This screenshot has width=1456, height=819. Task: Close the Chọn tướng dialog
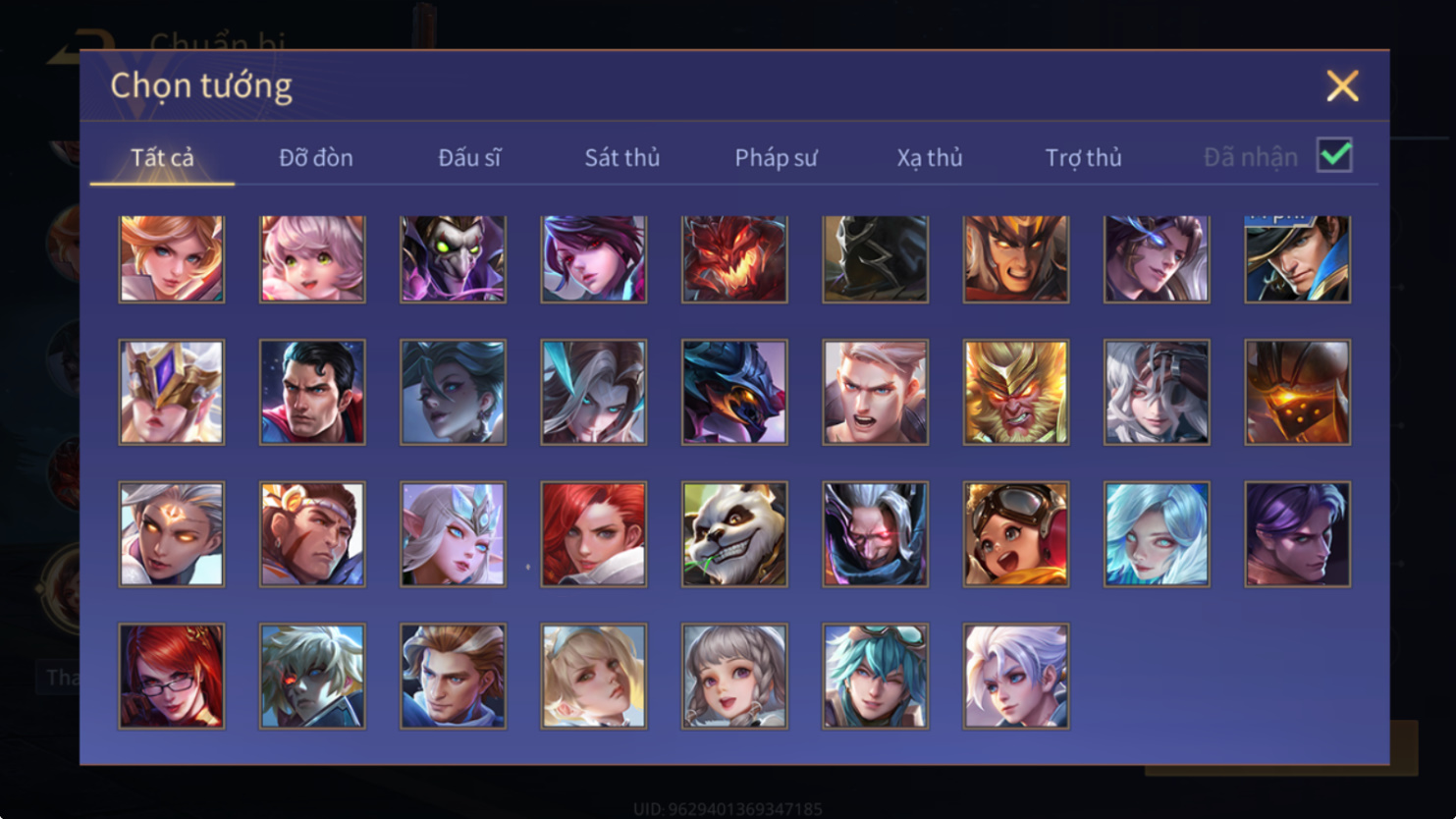pos(1342,85)
